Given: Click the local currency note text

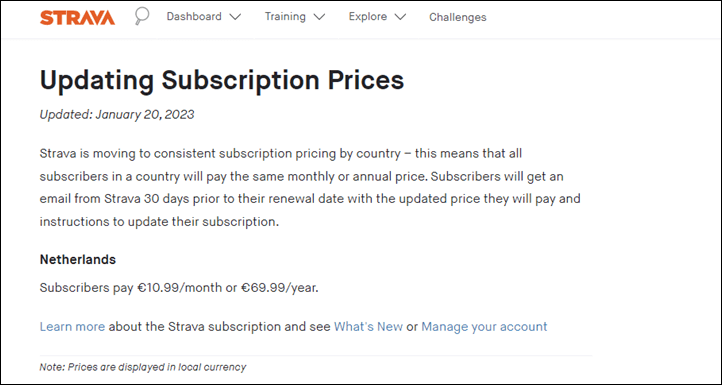Looking at the screenshot, I should (143, 367).
